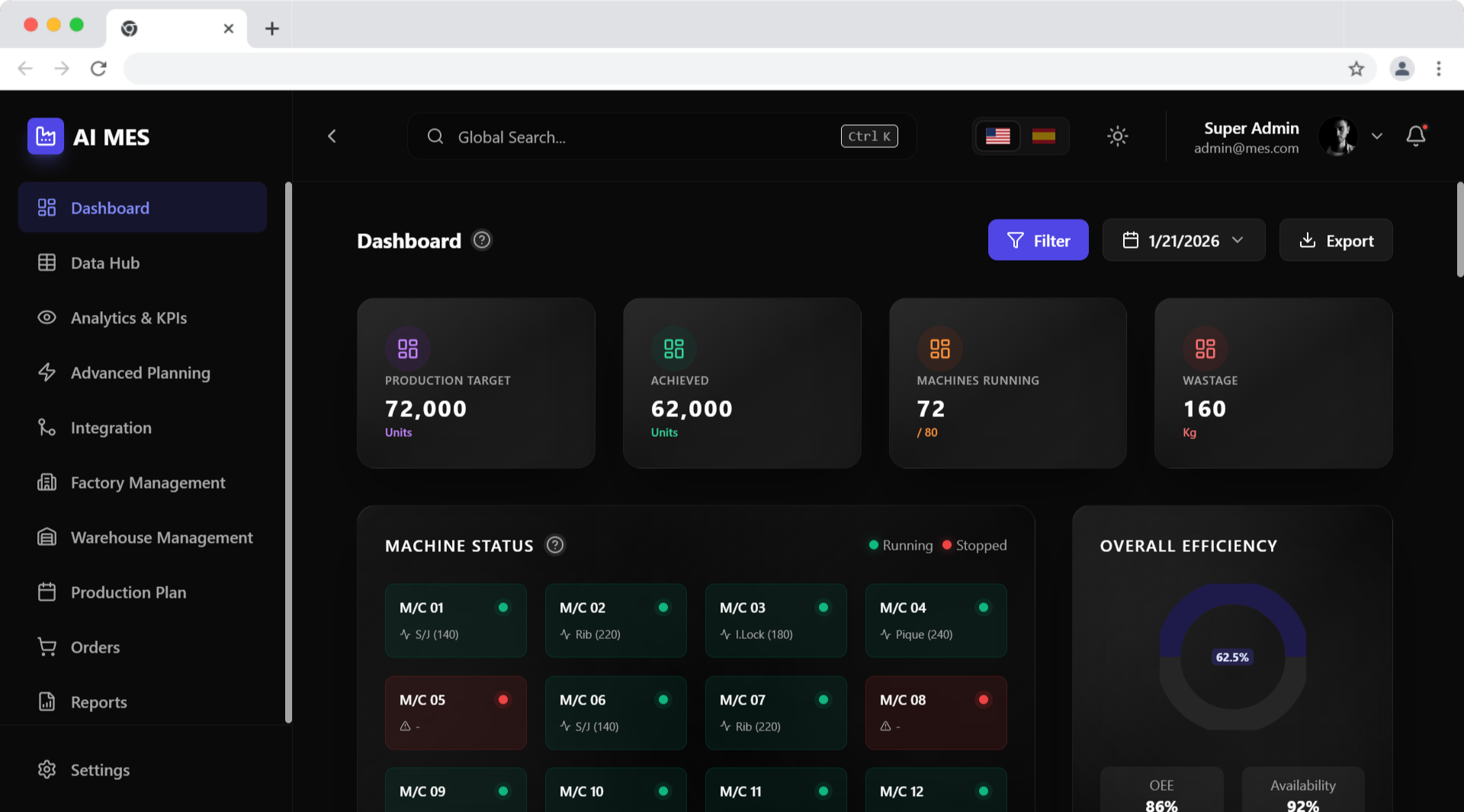The width and height of the screenshot is (1464, 812).
Task: Click the Machines Running orange icon
Action: [939, 348]
